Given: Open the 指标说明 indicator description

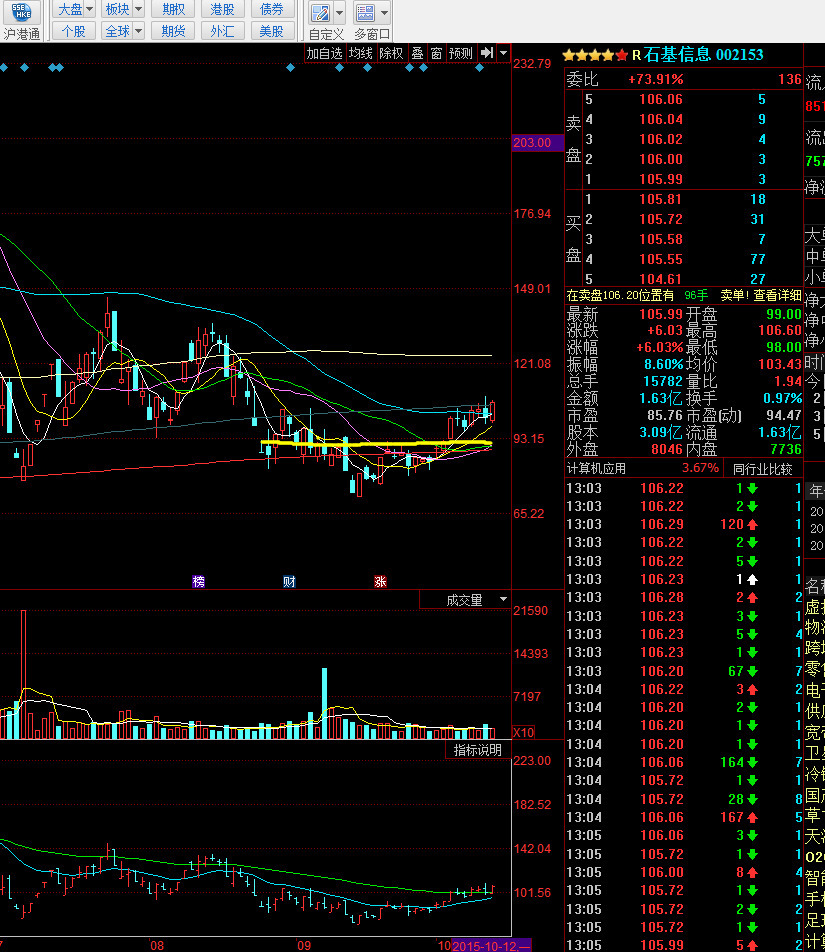Looking at the screenshot, I should [478, 750].
